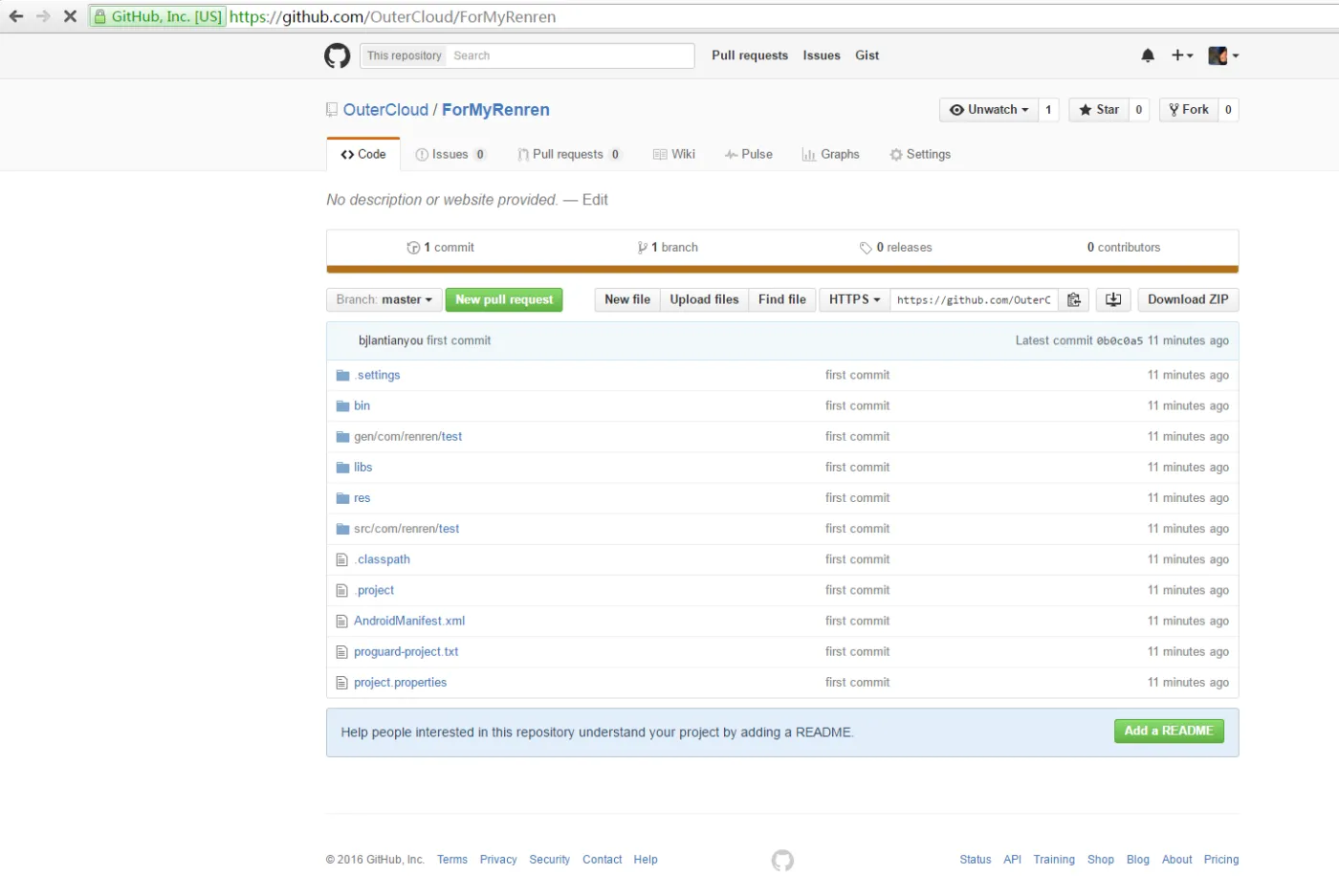Copy clone URL to clipboard icon

click(x=1074, y=300)
